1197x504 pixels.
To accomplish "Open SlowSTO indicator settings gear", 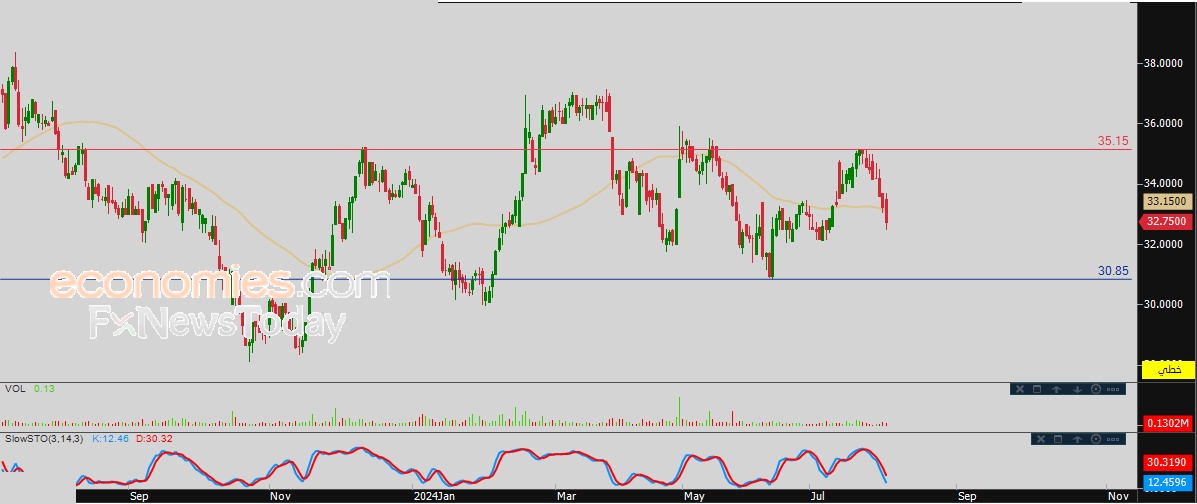I will 1096,439.
